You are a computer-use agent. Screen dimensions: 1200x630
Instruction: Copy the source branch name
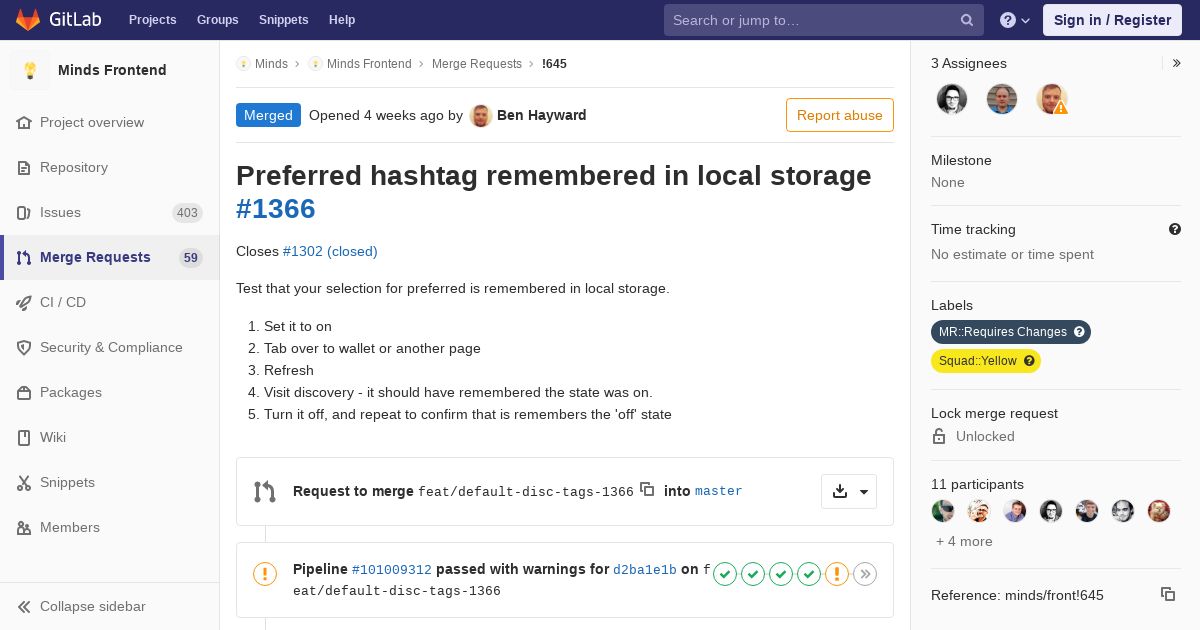point(647,490)
